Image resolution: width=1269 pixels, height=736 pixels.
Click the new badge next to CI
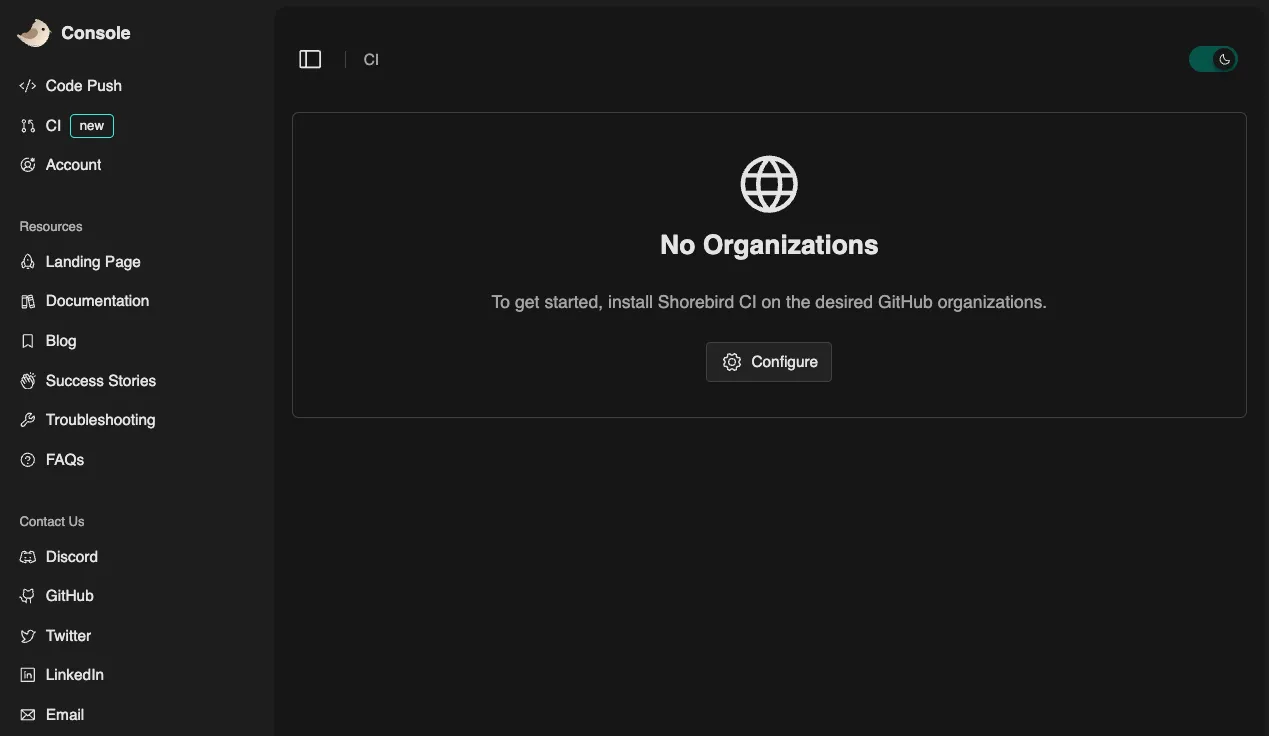(91, 125)
